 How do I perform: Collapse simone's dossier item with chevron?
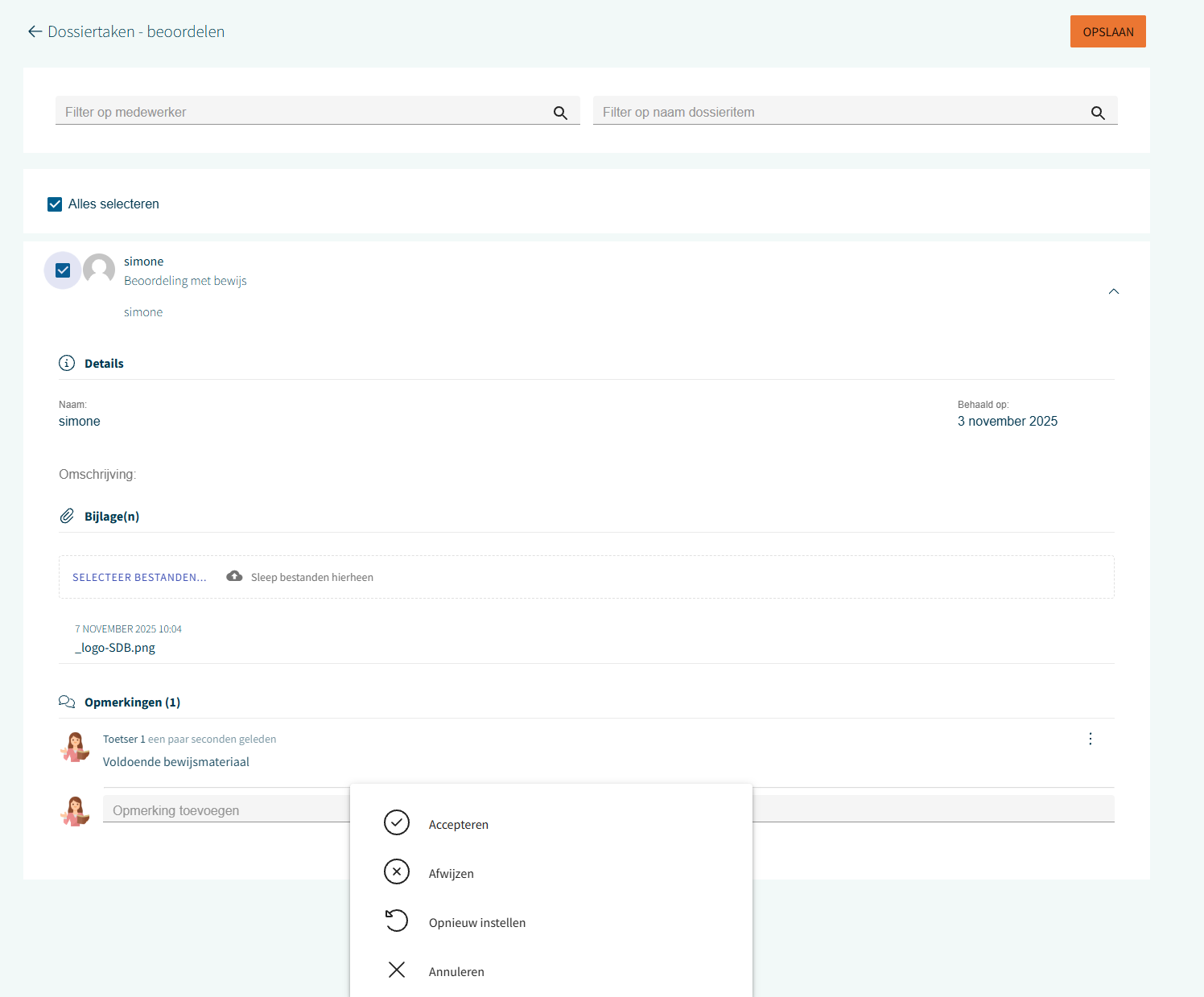coord(1114,291)
